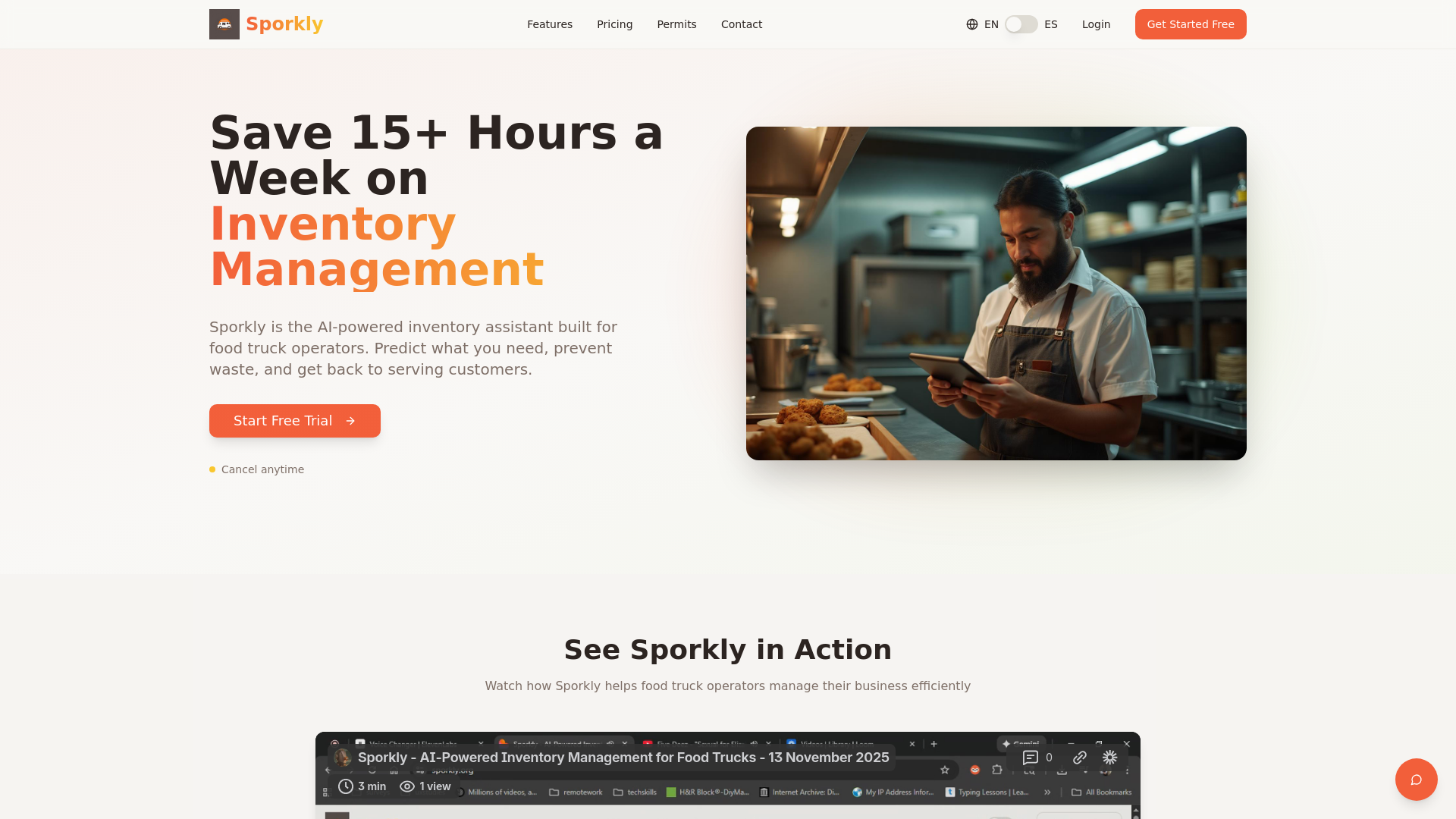This screenshot has height=819, width=1456.
Task: Open the Permits nav link
Action: click(676, 24)
